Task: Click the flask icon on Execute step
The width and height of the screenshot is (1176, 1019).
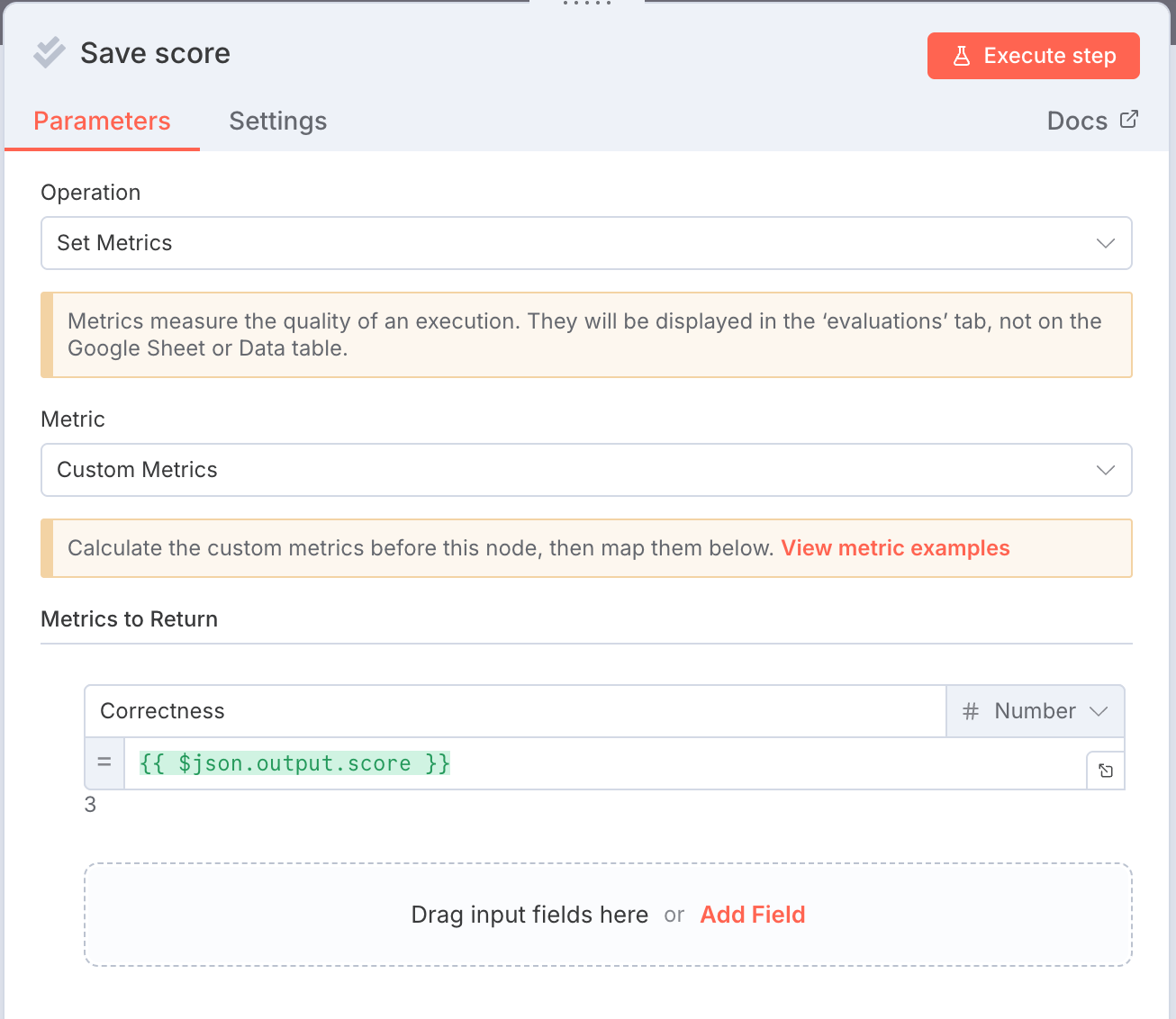Action: click(x=962, y=56)
